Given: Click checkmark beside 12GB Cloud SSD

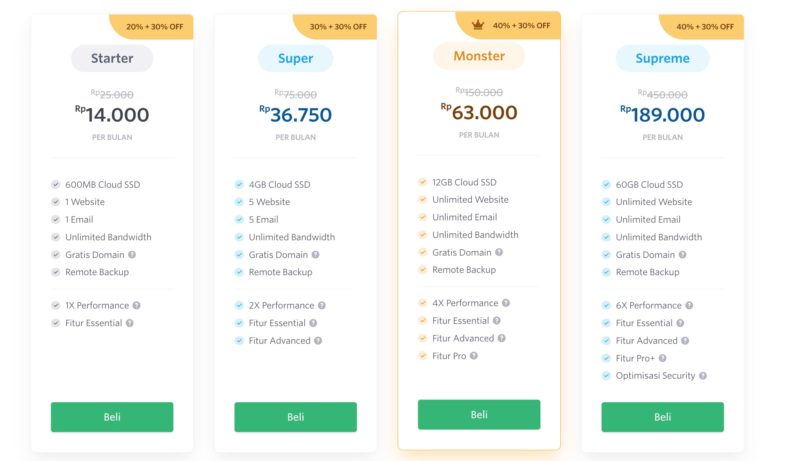Looking at the screenshot, I should tap(423, 182).
